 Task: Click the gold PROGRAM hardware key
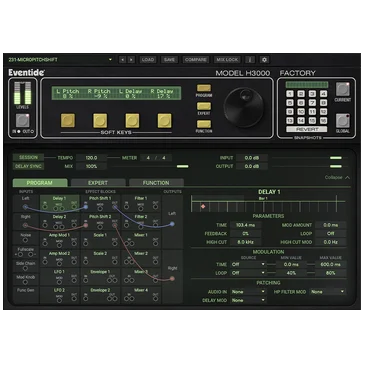click(204, 88)
